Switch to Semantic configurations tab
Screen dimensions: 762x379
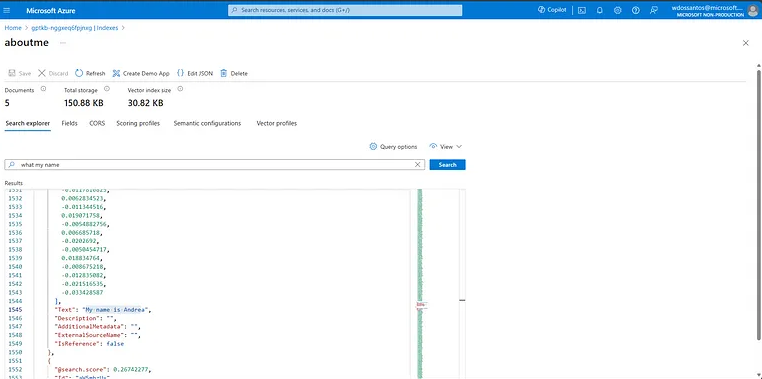pos(208,123)
